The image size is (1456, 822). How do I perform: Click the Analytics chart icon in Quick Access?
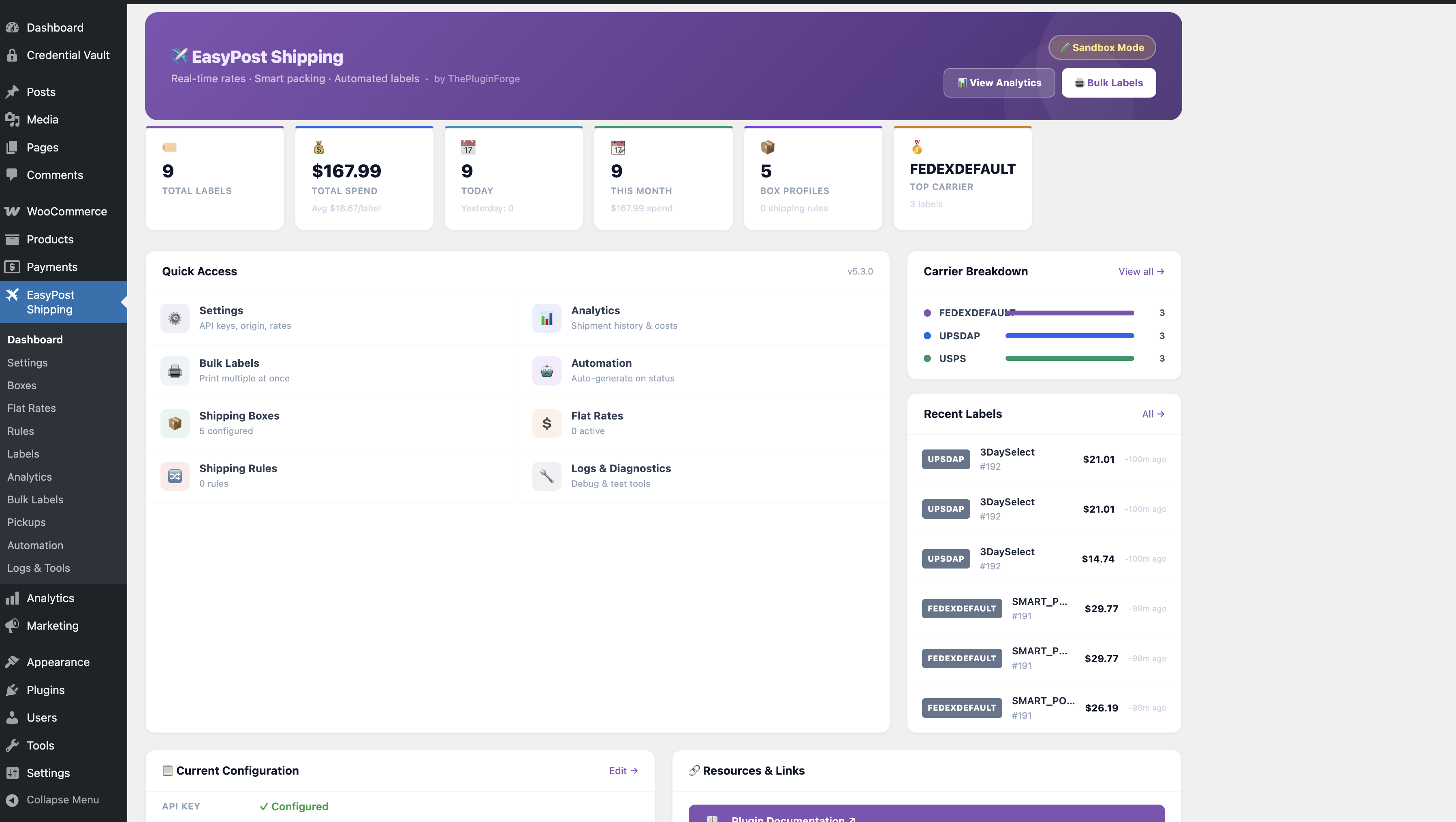(x=547, y=318)
